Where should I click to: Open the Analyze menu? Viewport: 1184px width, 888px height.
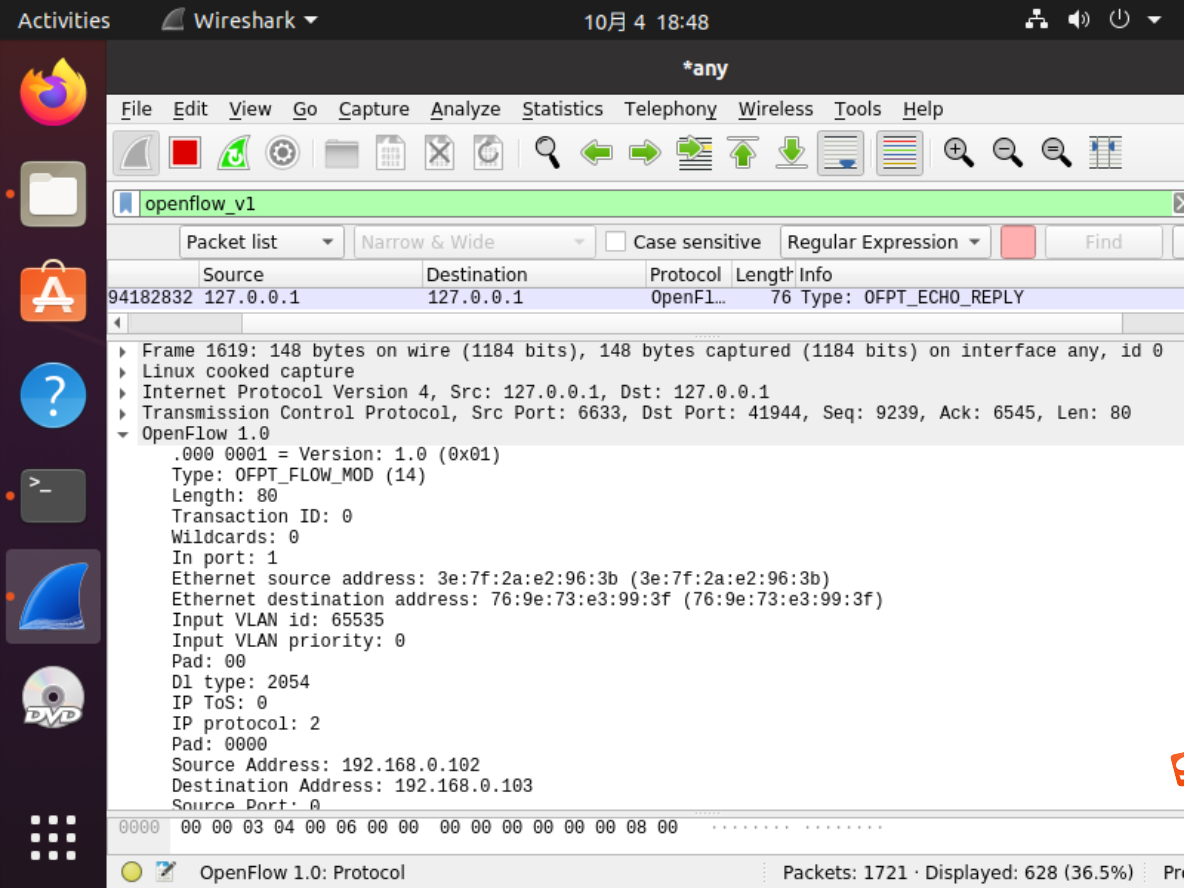tap(465, 109)
